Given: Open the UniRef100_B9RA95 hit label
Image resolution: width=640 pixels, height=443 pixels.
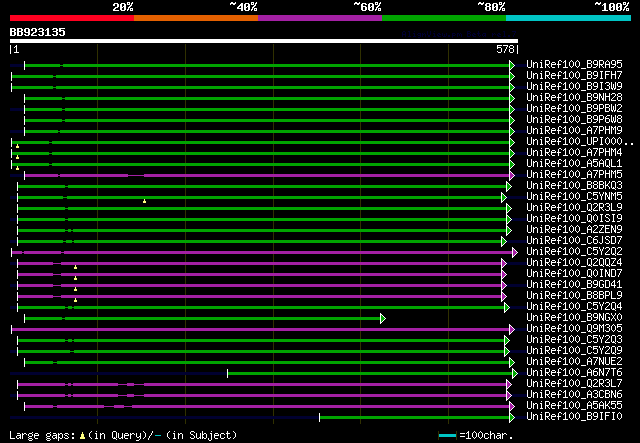Looking at the screenshot, I should point(574,64).
